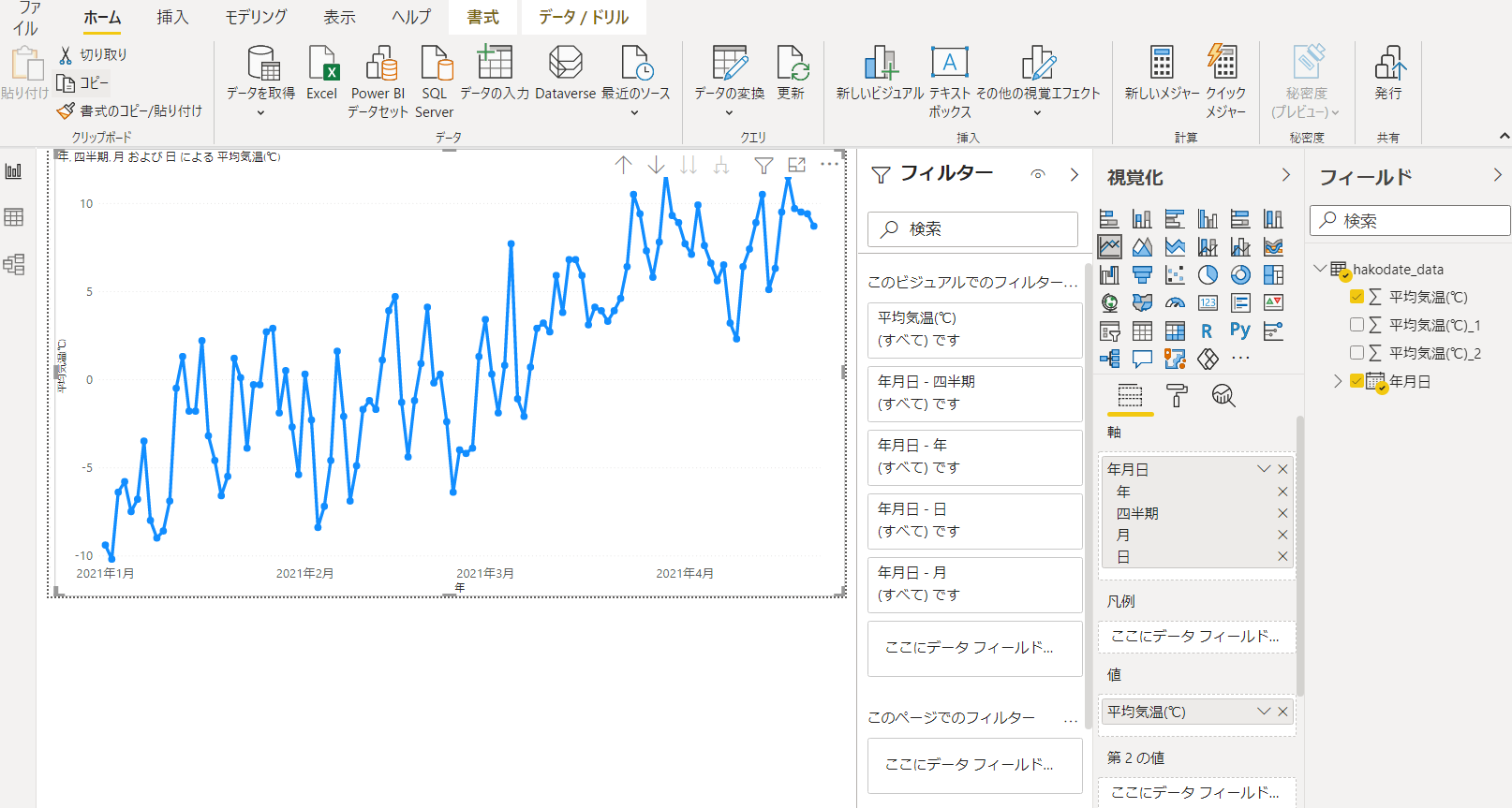Create a 新しいメジャー
The width and height of the screenshot is (1512, 808).
coord(1162,74)
